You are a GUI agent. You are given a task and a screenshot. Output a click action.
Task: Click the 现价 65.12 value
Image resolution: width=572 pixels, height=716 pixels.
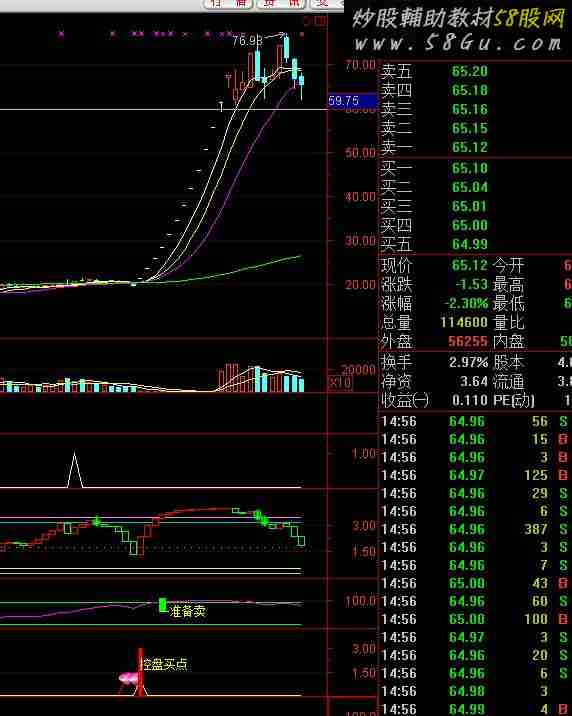[470, 265]
